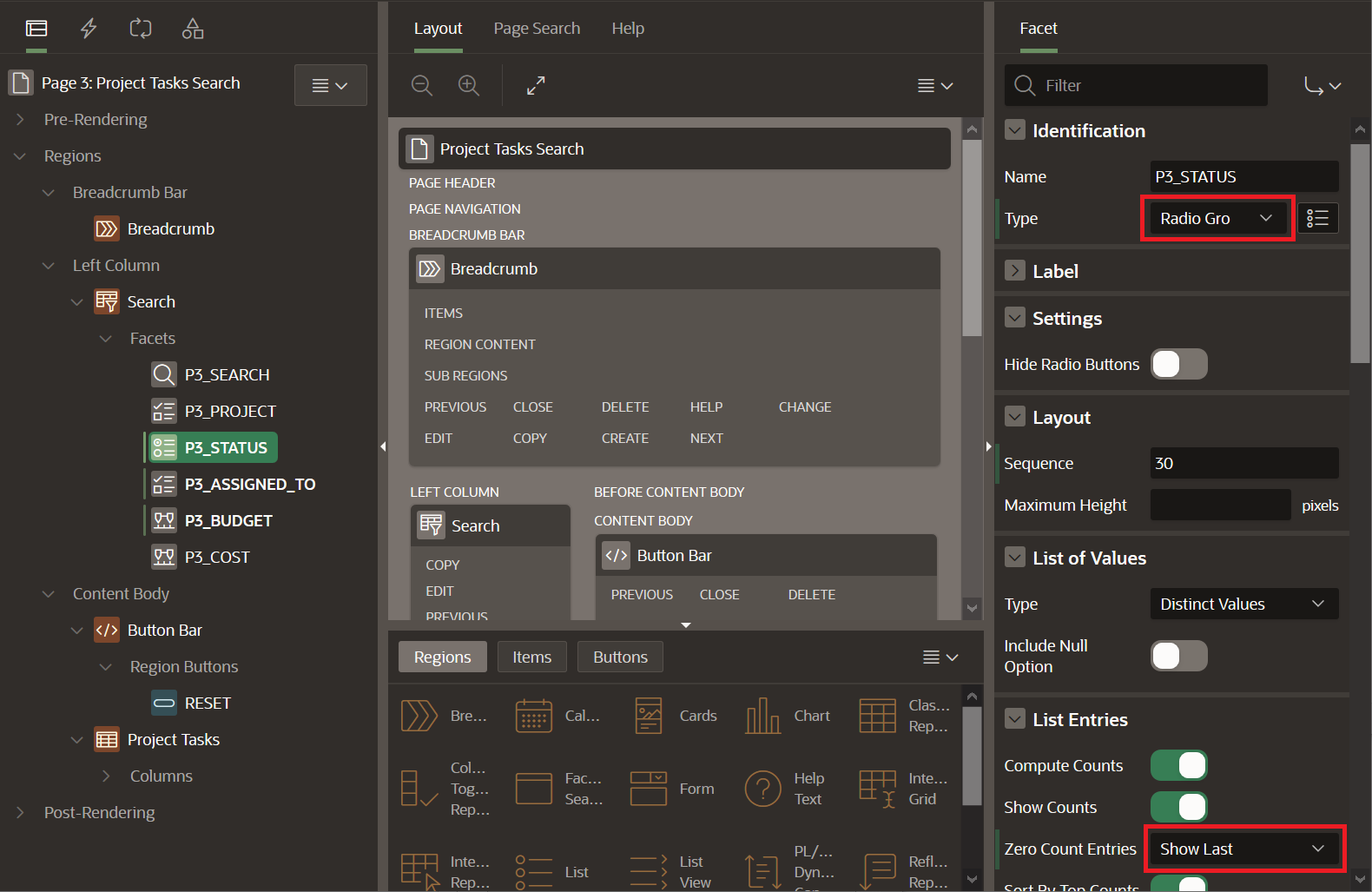Open the gallery options menu dropdown

click(940, 657)
